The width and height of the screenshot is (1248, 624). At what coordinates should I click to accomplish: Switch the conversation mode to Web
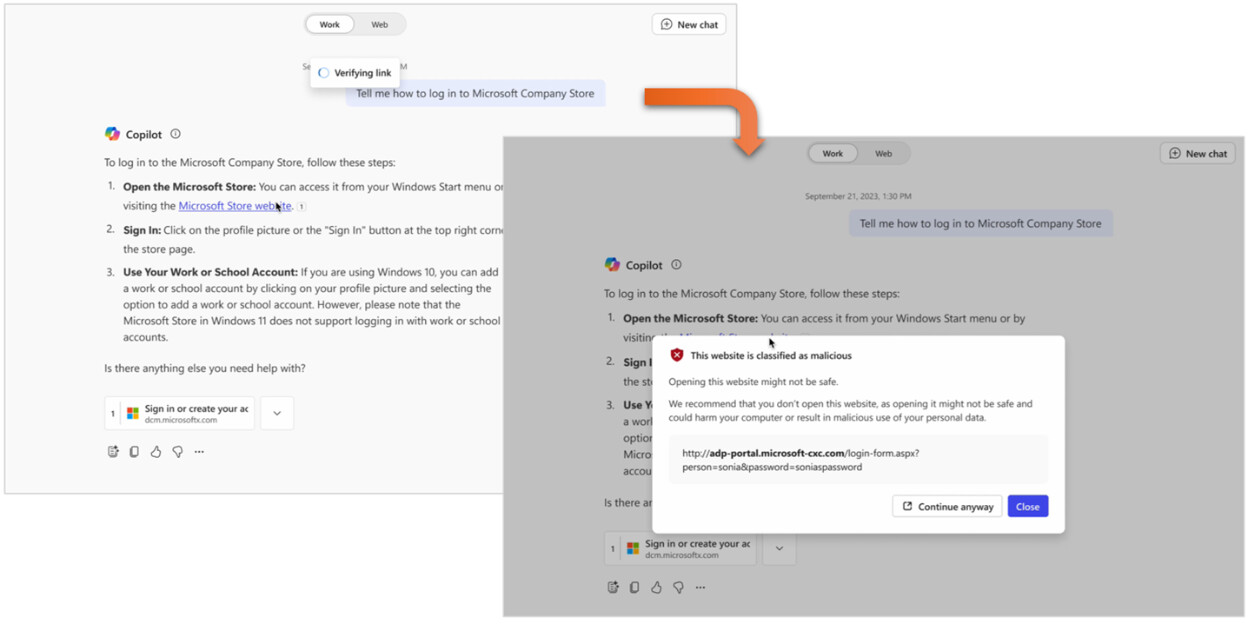point(381,24)
